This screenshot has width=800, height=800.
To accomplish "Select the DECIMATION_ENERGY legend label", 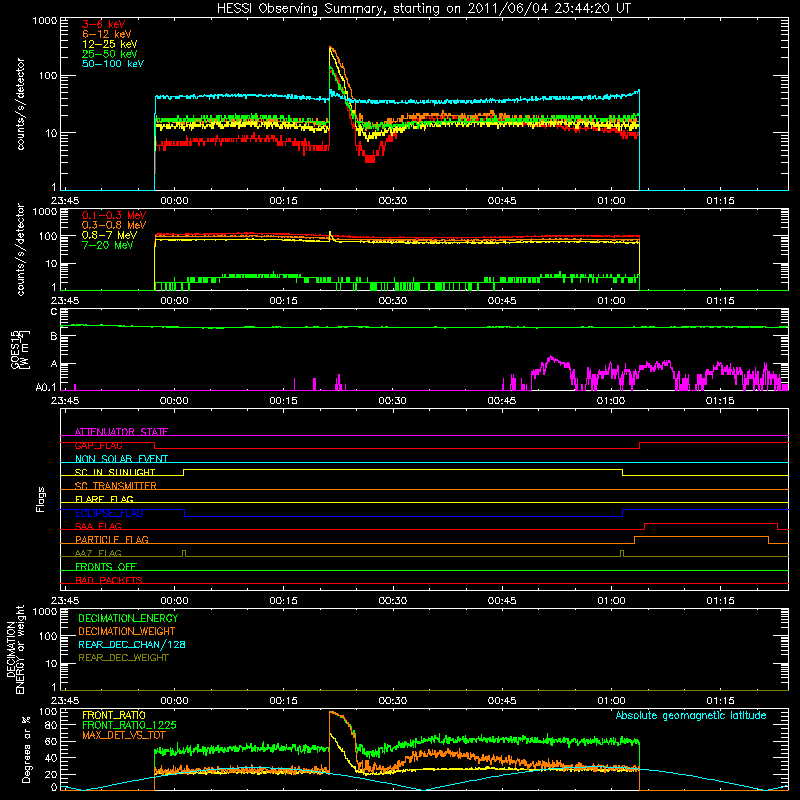I will point(128,618).
